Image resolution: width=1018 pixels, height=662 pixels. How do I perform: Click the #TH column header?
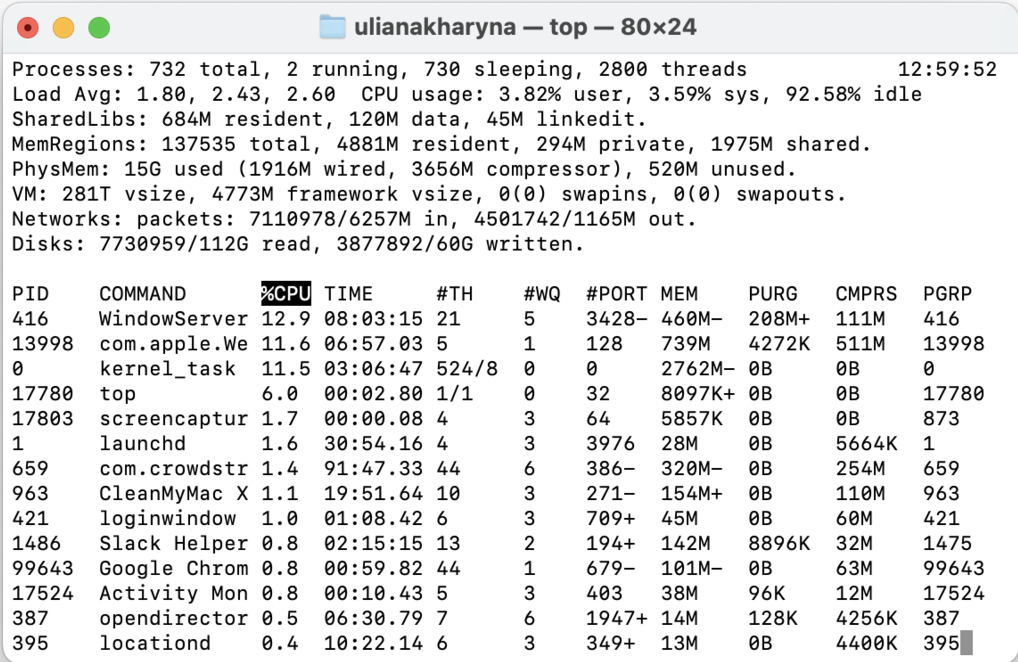[x=448, y=293]
